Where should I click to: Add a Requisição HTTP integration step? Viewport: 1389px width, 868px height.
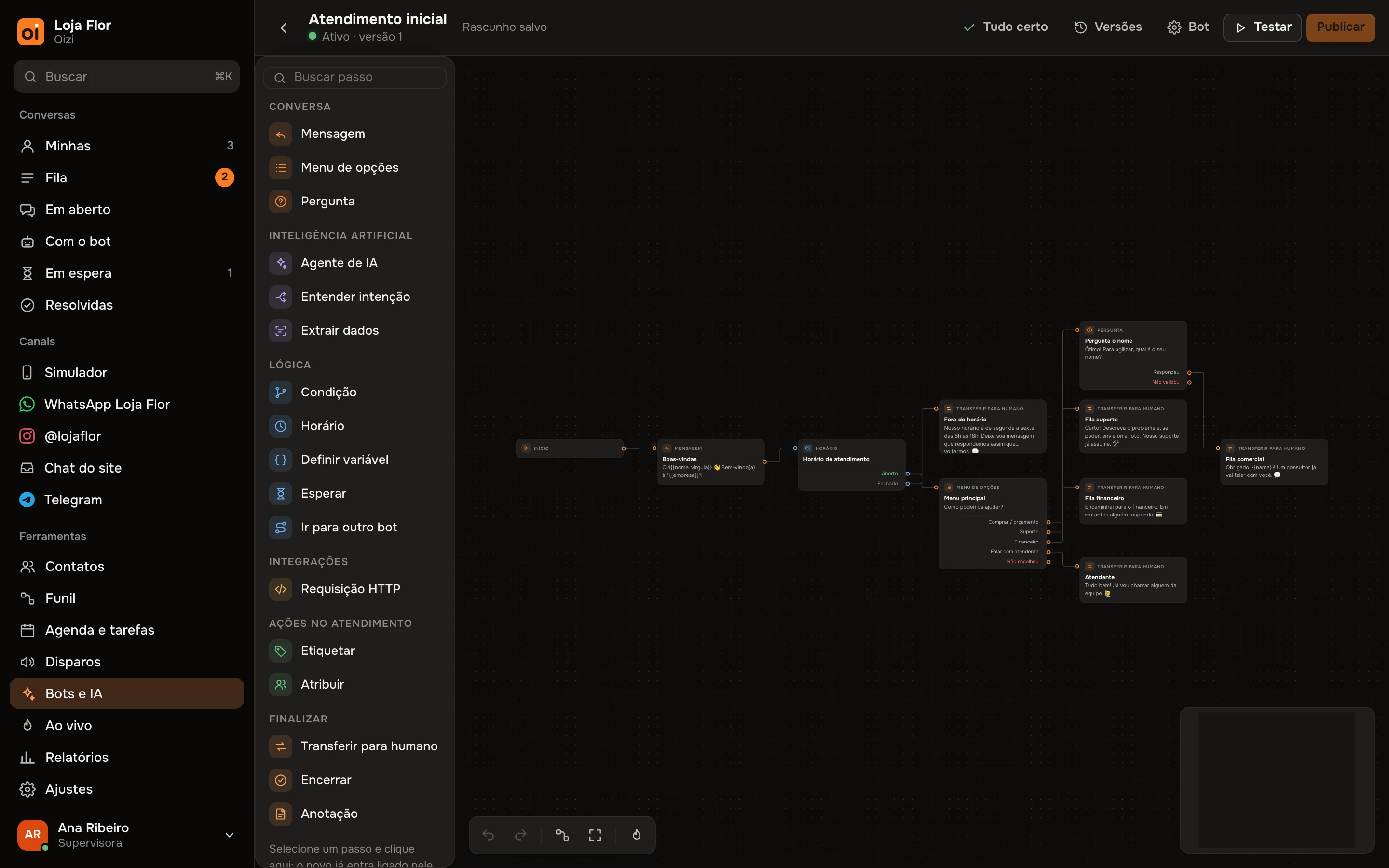point(354,589)
